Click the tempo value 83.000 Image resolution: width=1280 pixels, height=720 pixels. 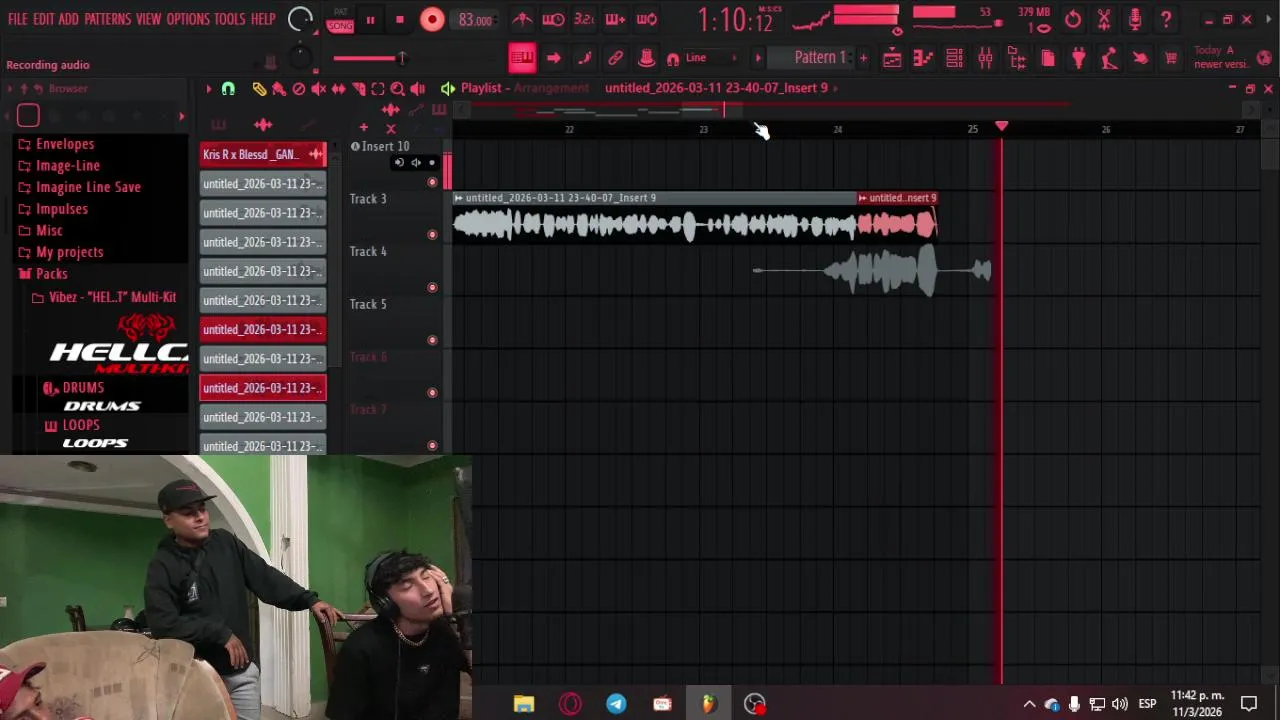coord(475,19)
